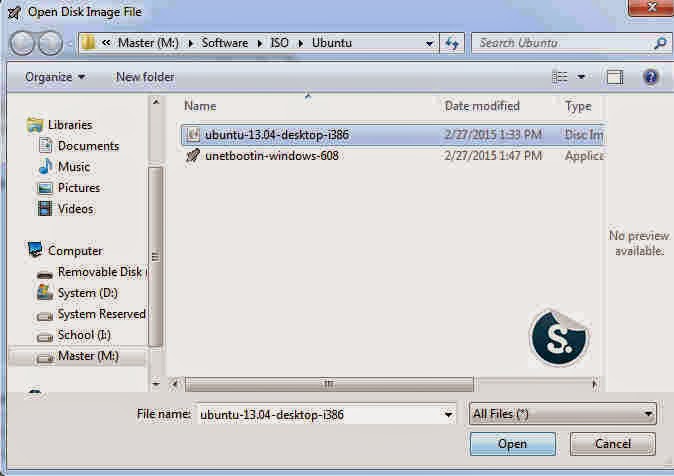Click date 2/27/2015 1:47 PM
The height and width of the screenshot is (476, 674).
[x=493, y=156]
